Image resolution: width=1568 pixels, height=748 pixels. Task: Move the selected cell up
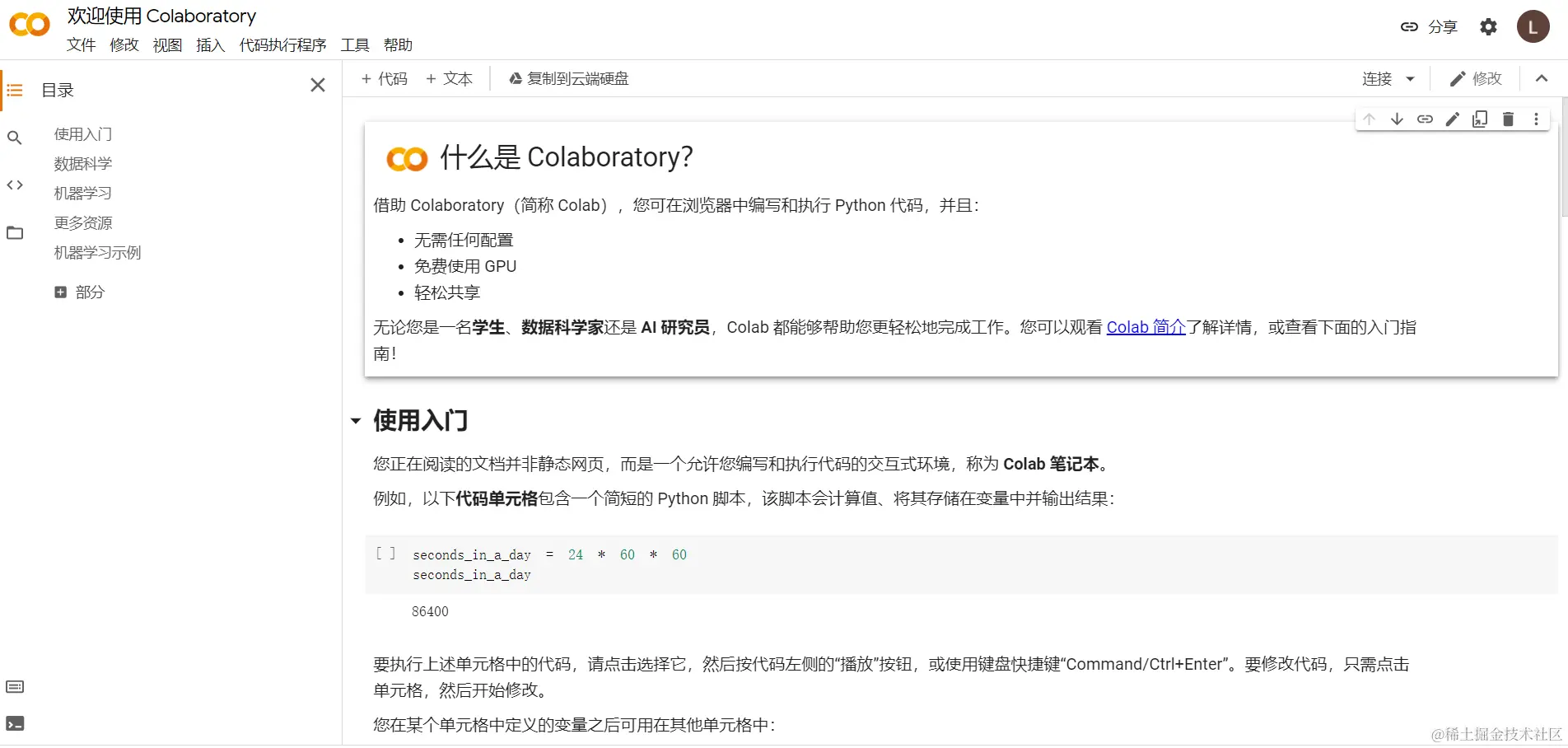pyautogui.click(x=1368, y=119)
